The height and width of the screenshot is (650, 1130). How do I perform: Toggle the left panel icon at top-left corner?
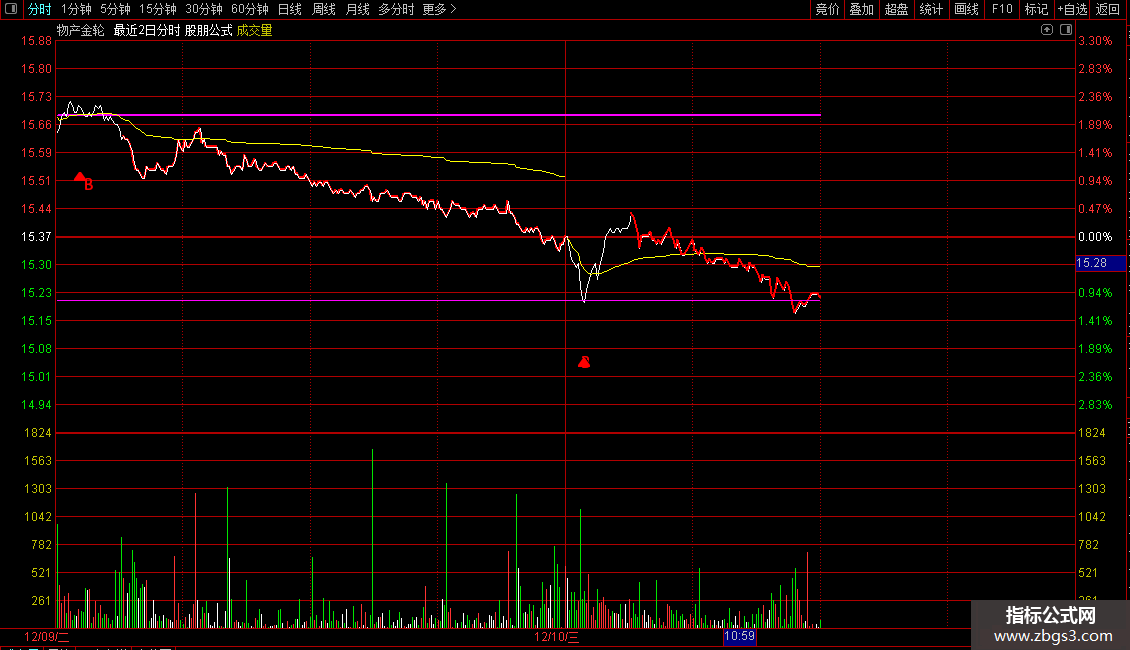11,9
